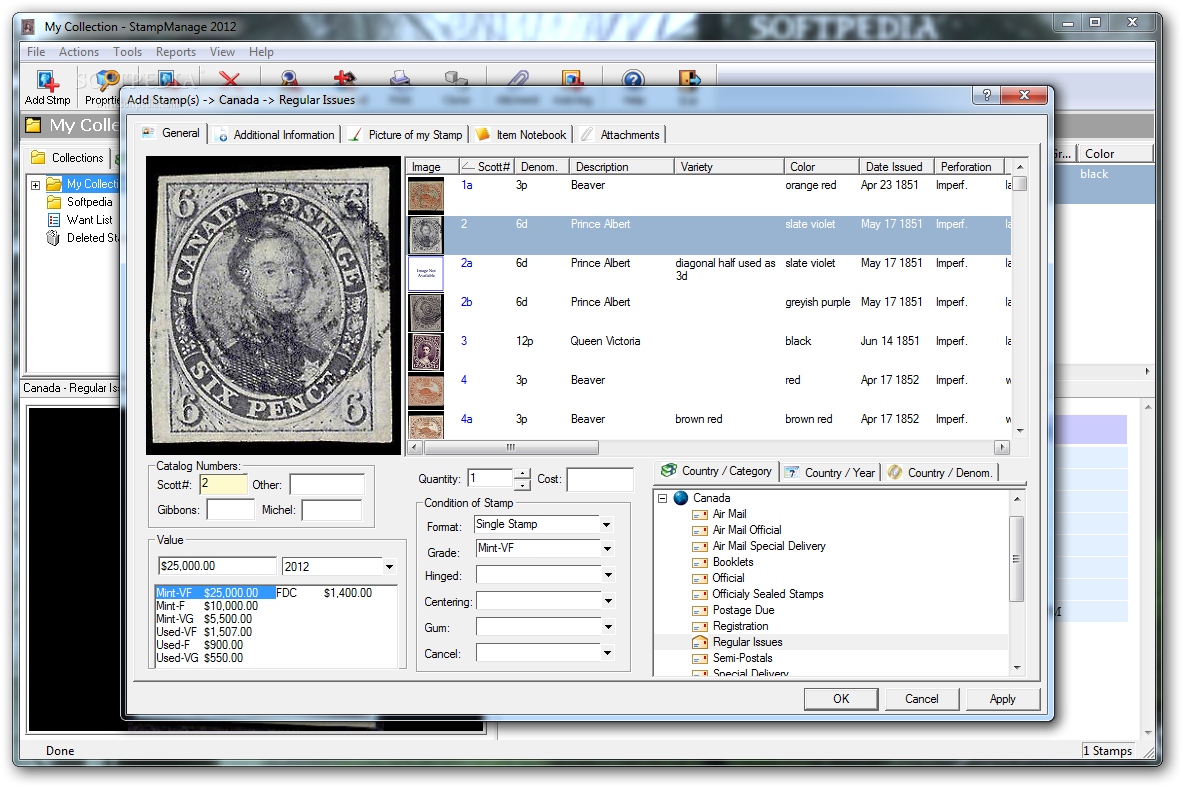Select the Queen Victoria 12p stamp thumbnail
Image resolution: width=1183 pixels, height=787 pixels.
pos(426,351)
